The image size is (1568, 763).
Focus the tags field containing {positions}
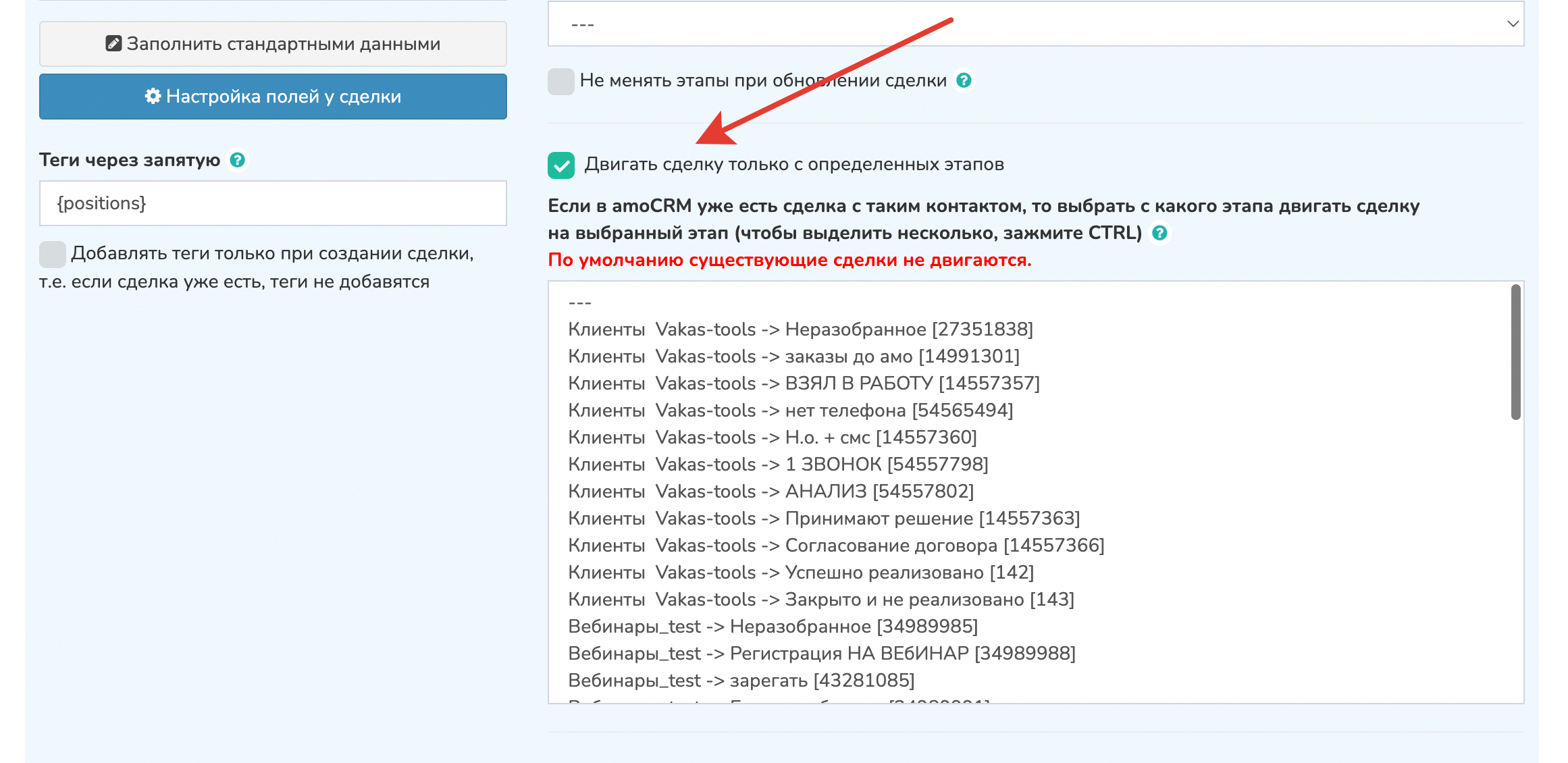click(273, 203)
